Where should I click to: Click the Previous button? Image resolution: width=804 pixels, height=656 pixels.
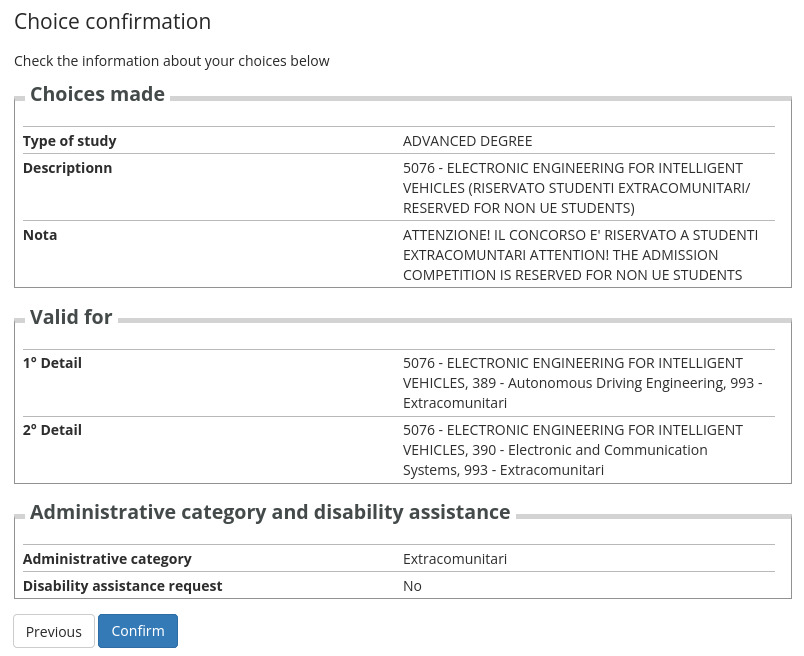54,632
